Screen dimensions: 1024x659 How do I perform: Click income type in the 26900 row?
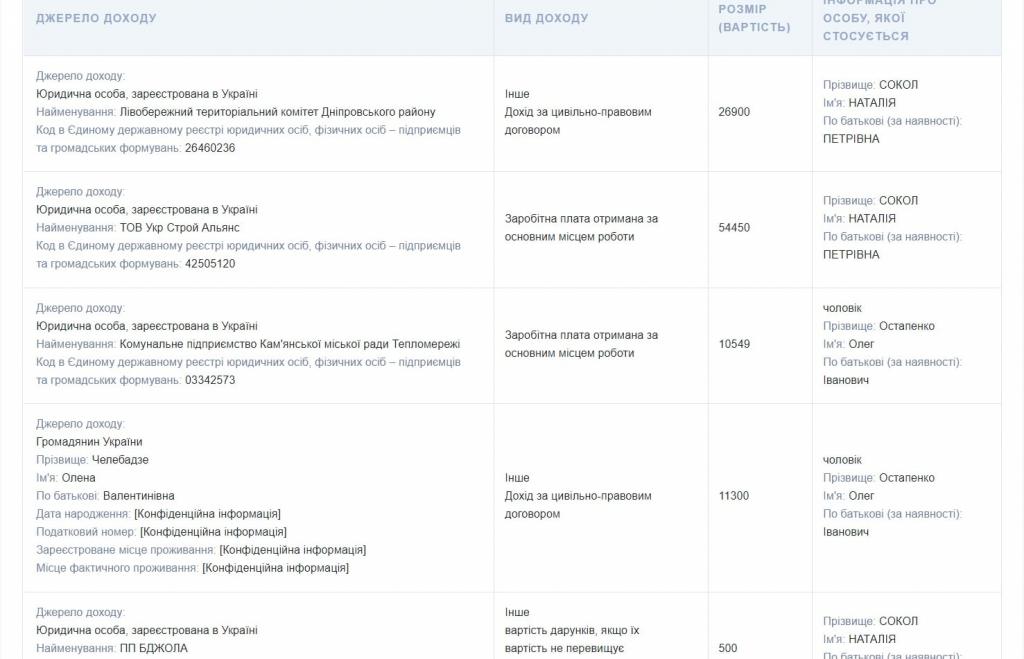(x=578, y=112)
